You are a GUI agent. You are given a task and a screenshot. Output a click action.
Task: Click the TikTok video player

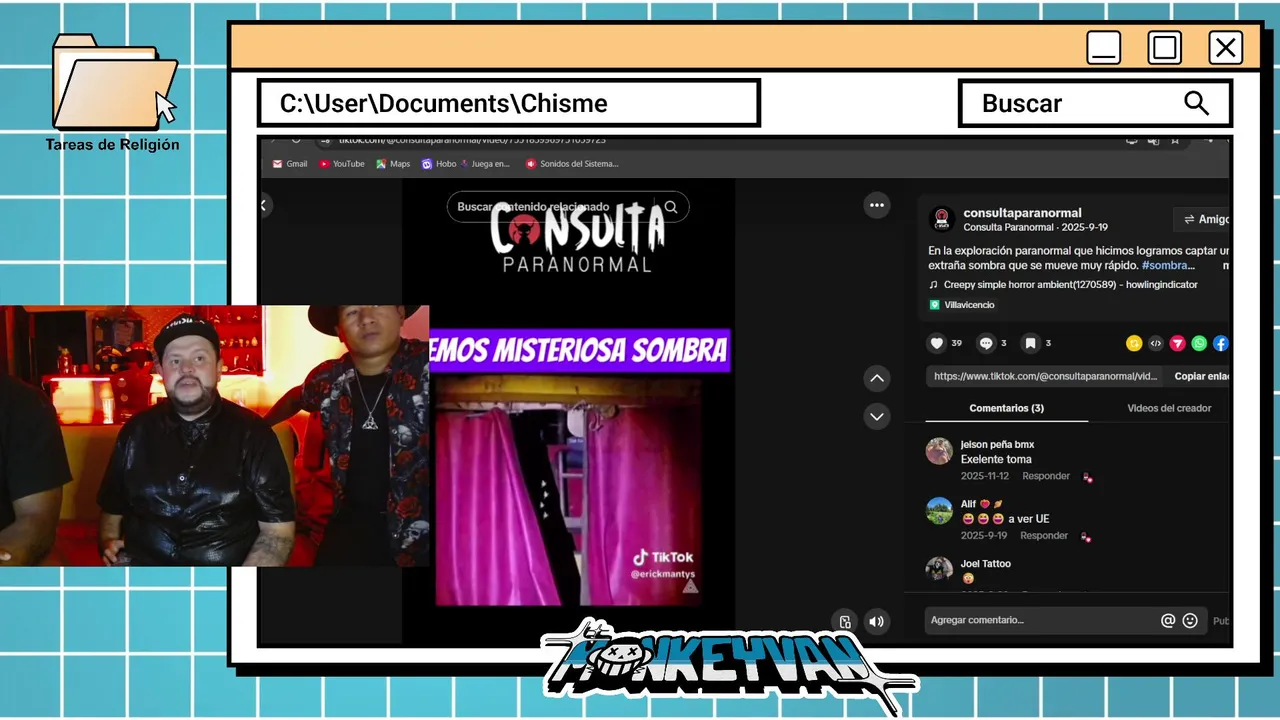pyautogui.click(x=568, y=410)
